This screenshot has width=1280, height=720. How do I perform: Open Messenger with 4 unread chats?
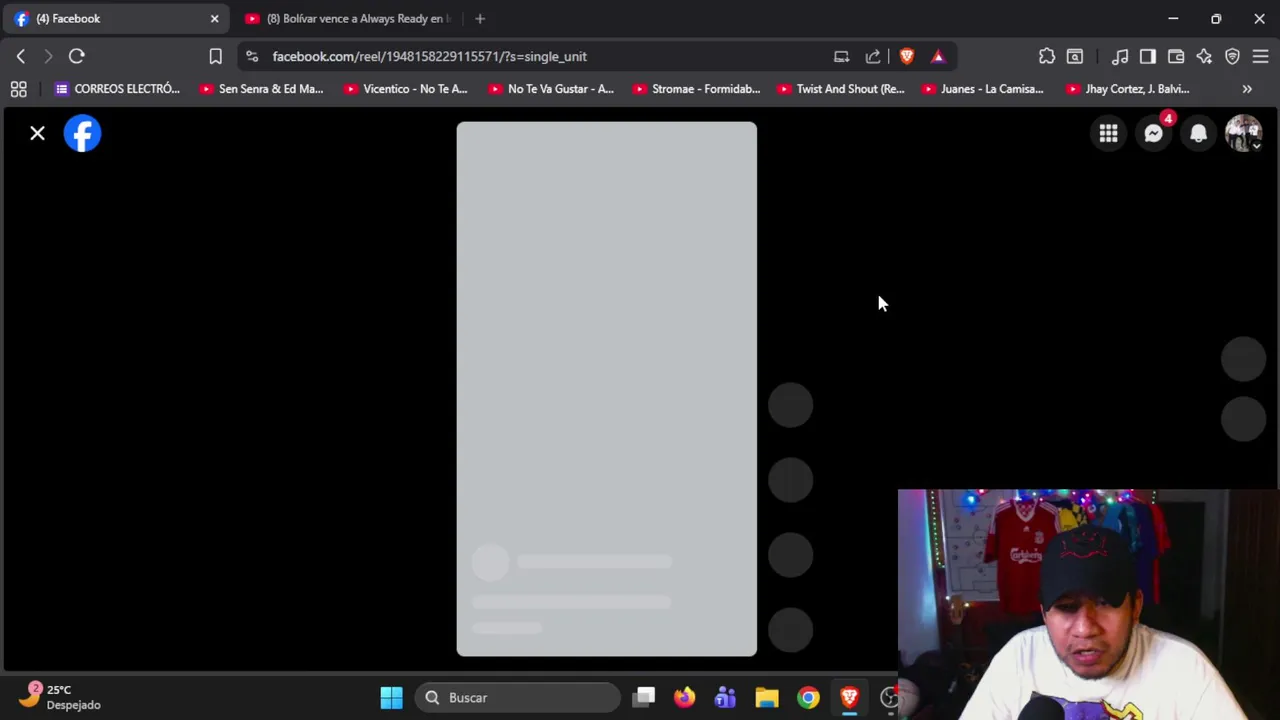point(1153,133)
